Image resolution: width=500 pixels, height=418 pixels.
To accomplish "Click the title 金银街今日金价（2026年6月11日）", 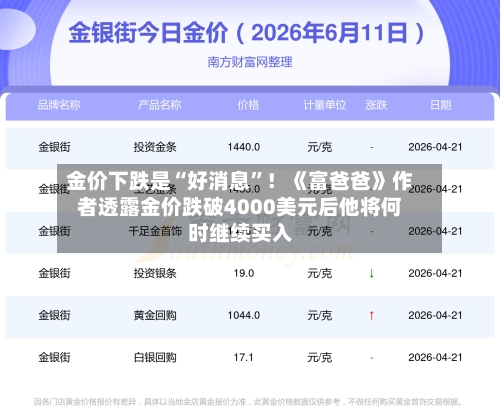I will tap(247, 33).
